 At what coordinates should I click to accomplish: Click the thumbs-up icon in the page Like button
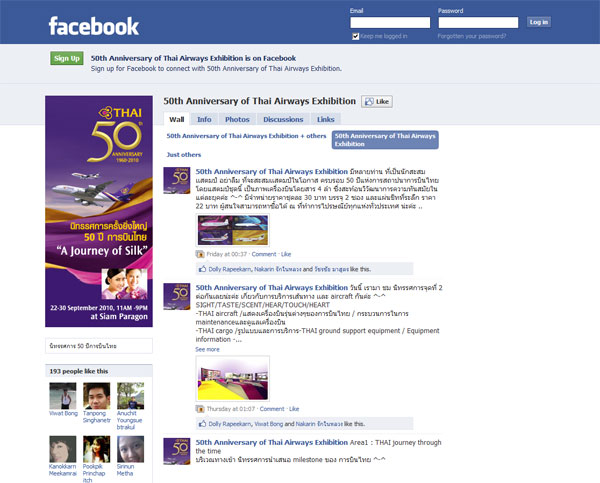[x=369, y=102]
